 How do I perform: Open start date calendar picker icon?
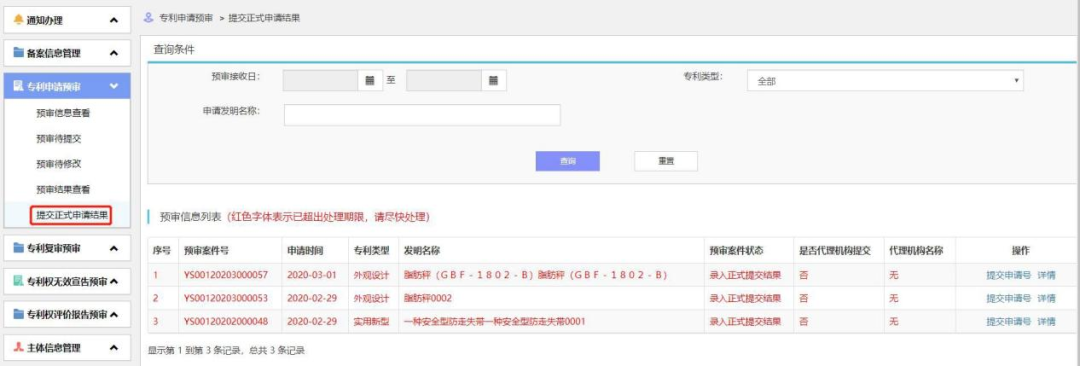pyautogui.click(x=369, y=81)
